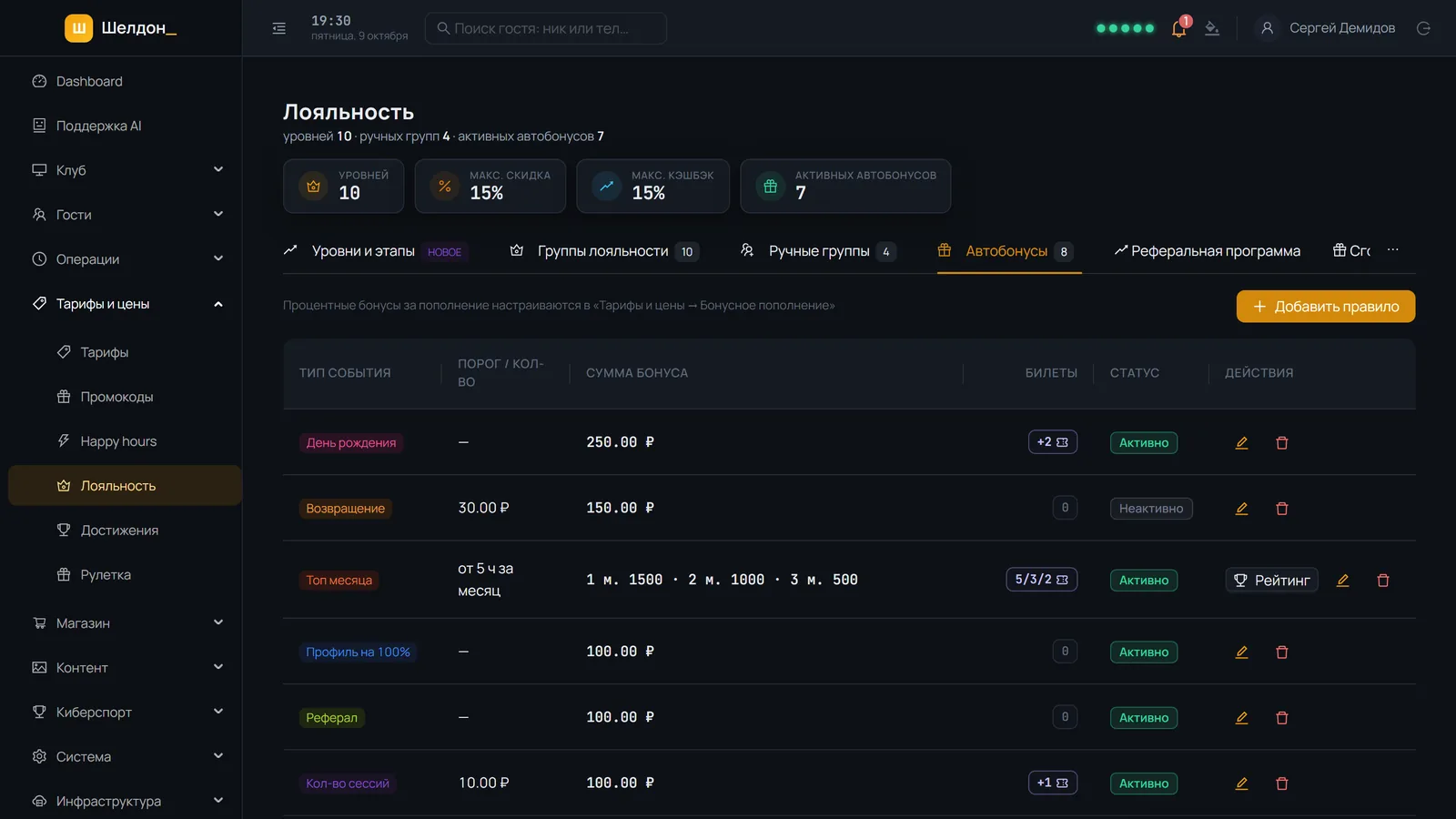Click the paint bucket theme icon
1456x819 pixels.
1212,28
